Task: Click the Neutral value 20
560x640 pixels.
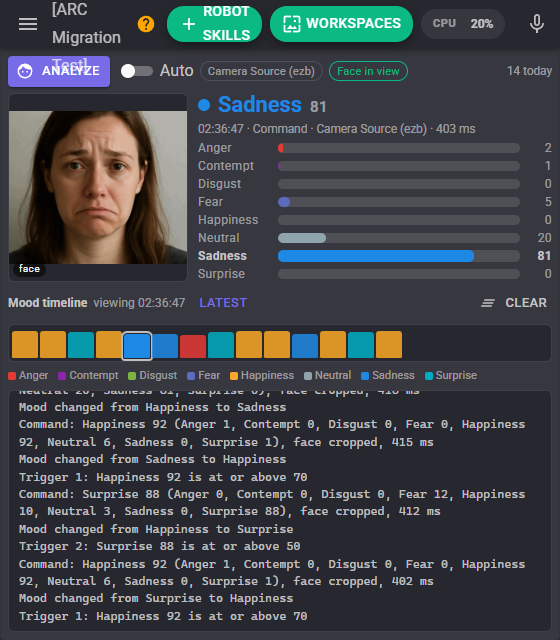Action: (x=544, y=238)
